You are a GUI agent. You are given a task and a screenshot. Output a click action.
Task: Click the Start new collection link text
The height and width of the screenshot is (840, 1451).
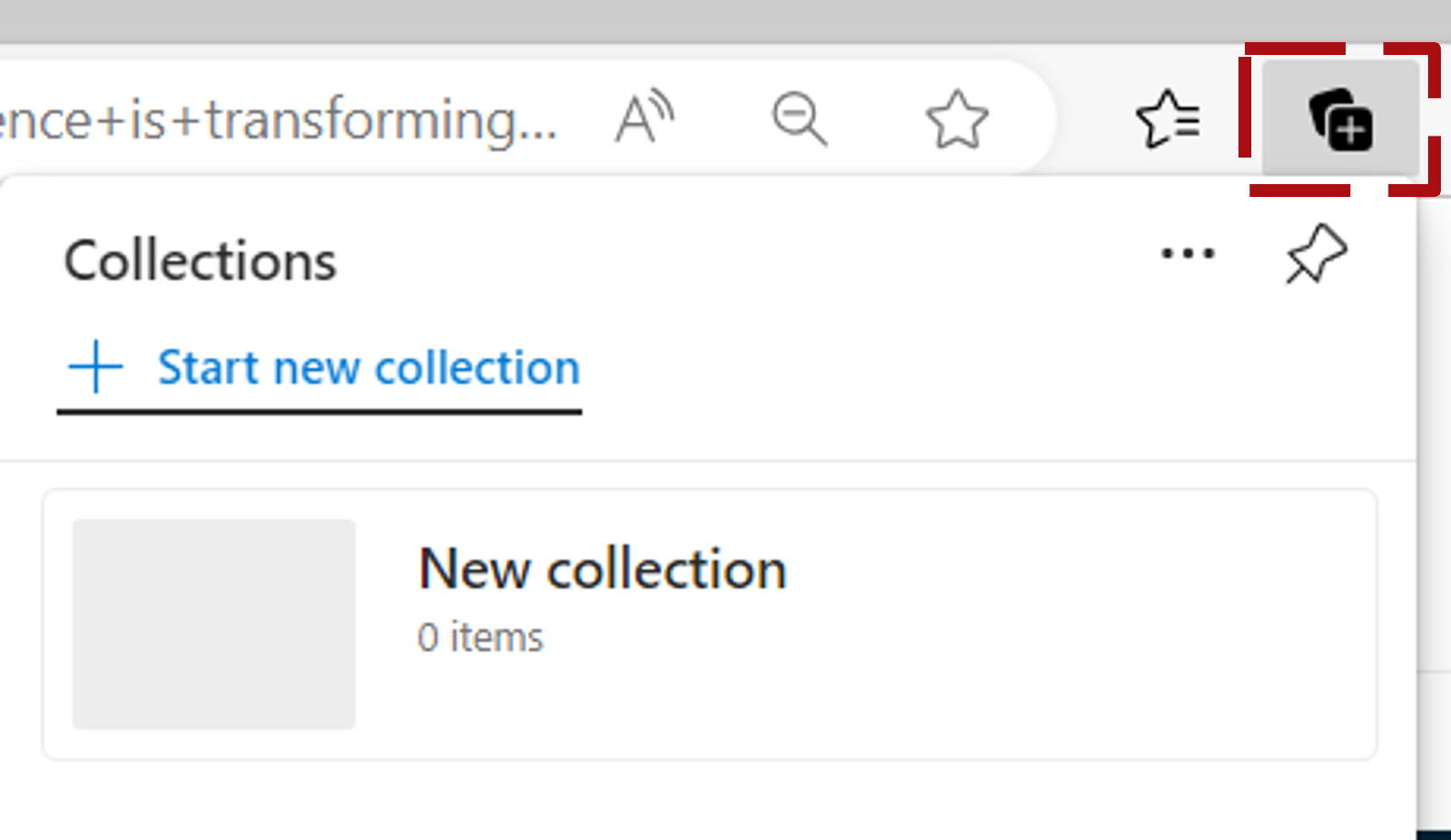coord(369,367)
